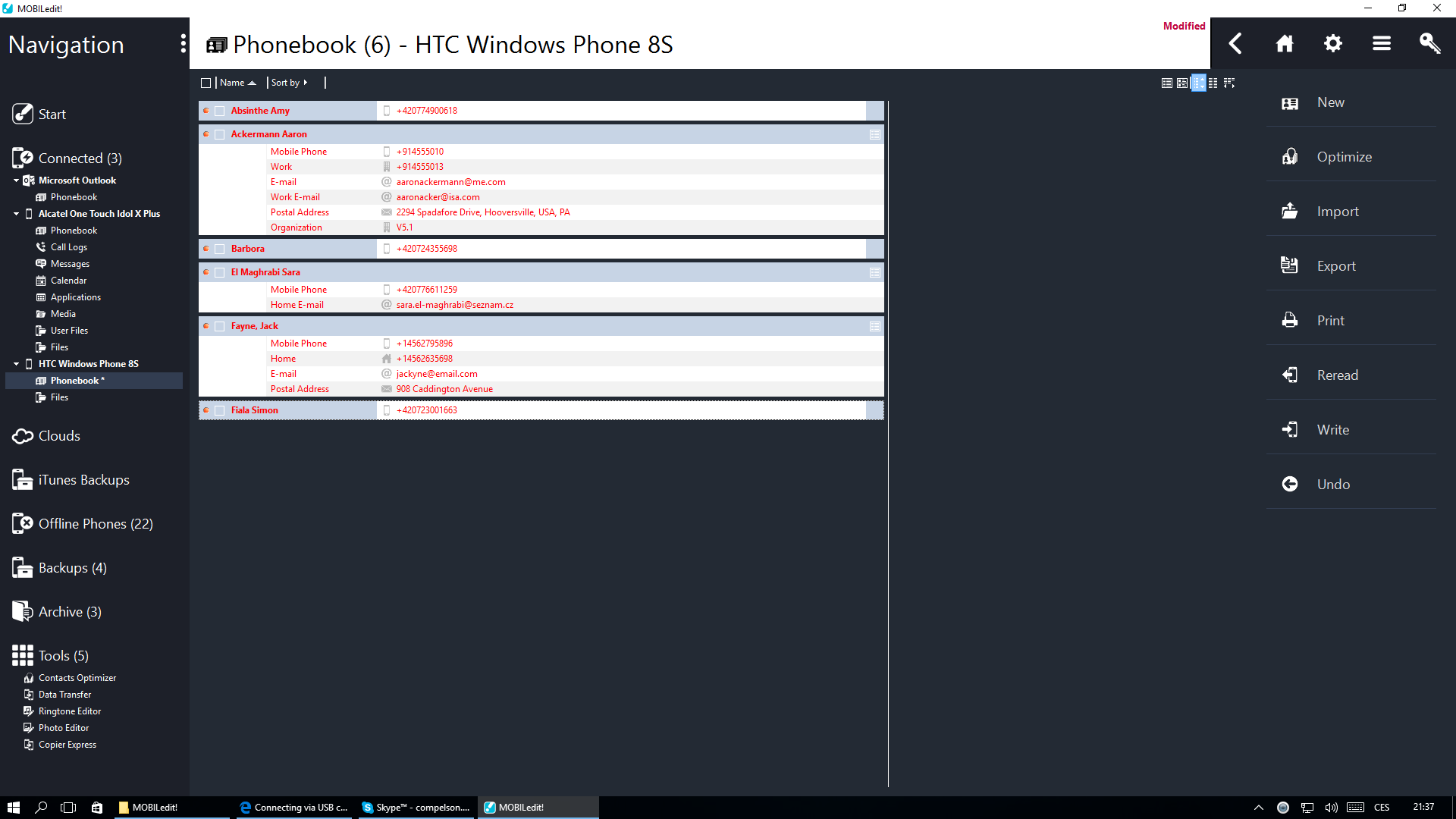Click the Home icon in top toolbar
1456x819 pixels.
click(x=1284, y=44)
